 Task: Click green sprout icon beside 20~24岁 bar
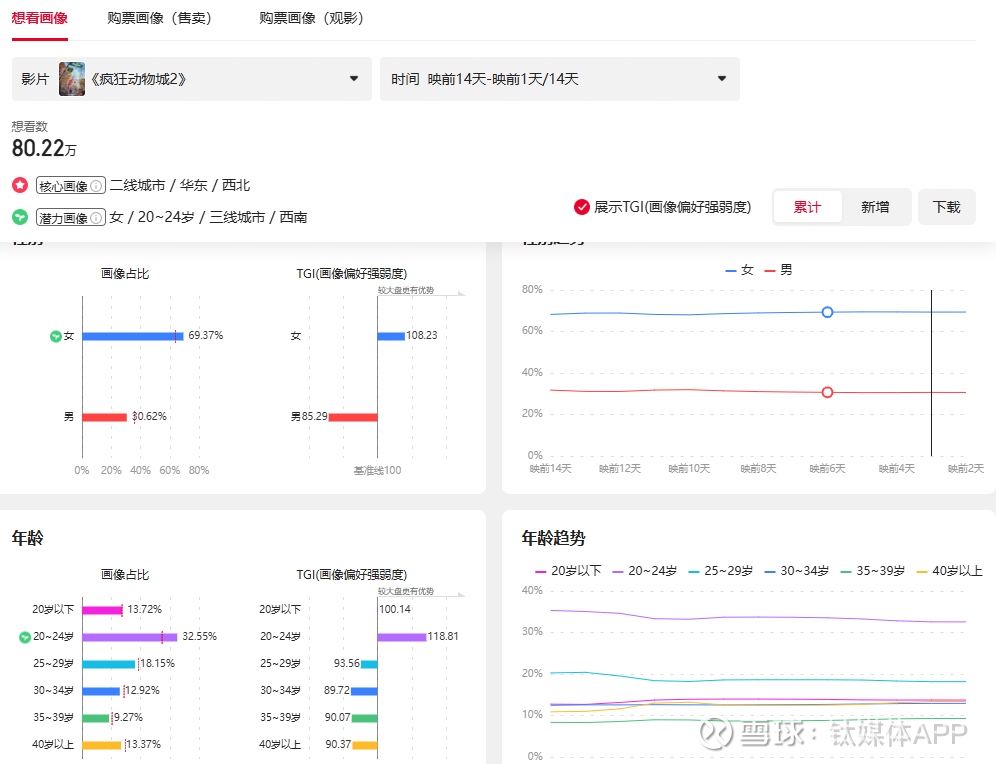pos(25,636)
